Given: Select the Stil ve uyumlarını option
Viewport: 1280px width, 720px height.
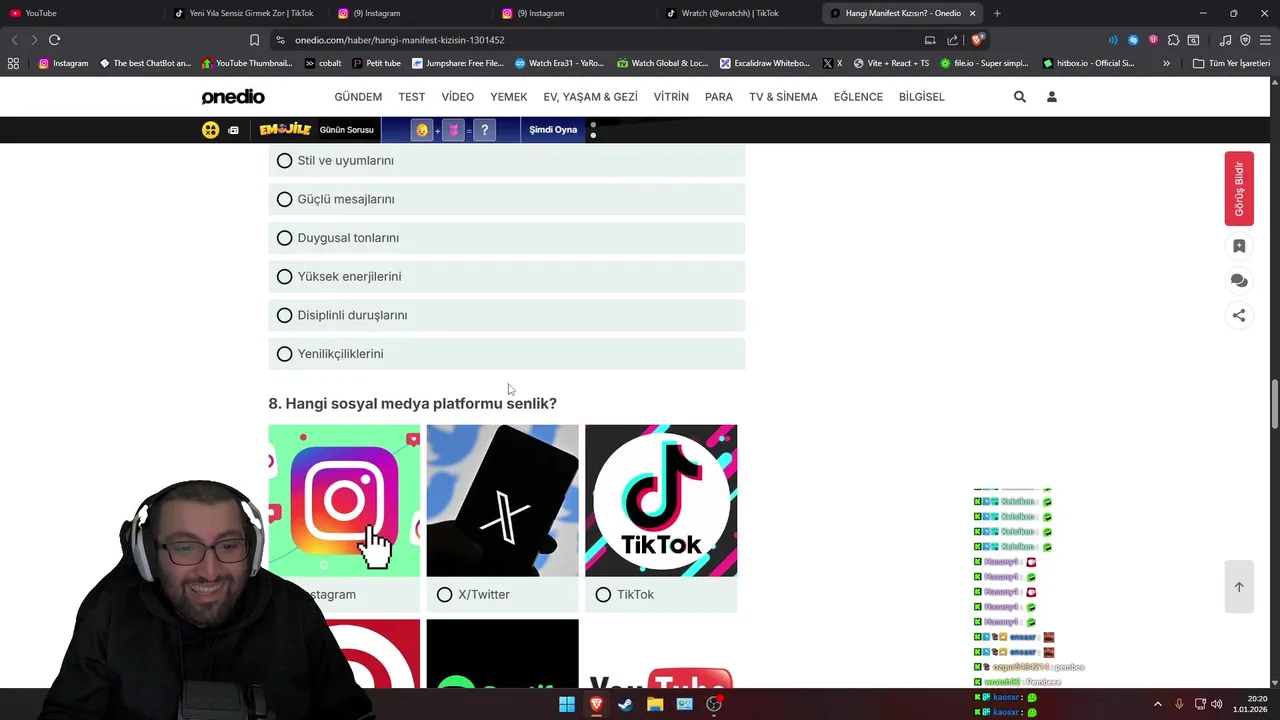Looking at the screenshot, I should 507,160.
